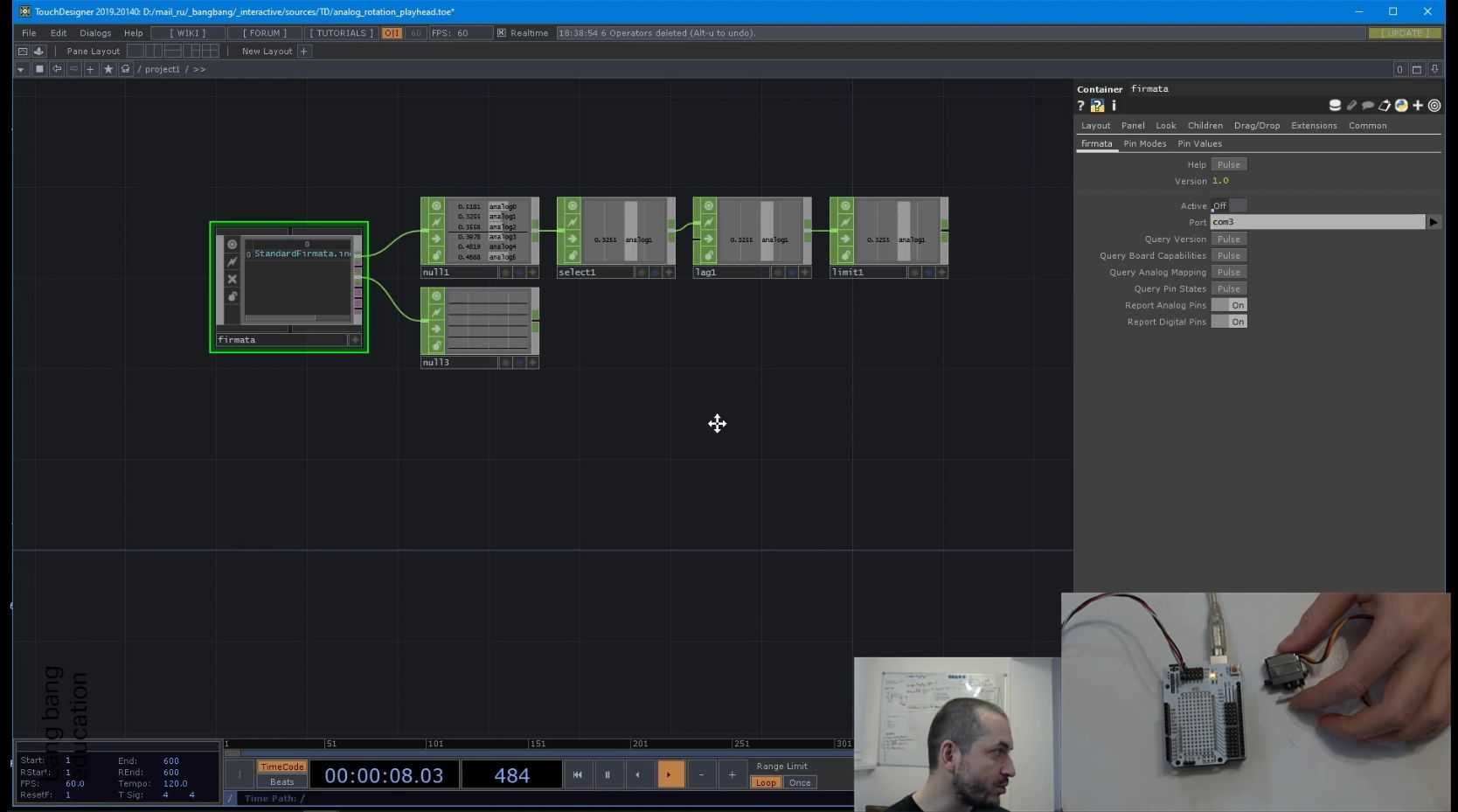Toggle the Active Off switch
1458x812 pixels.
(x=1229, y=206)
